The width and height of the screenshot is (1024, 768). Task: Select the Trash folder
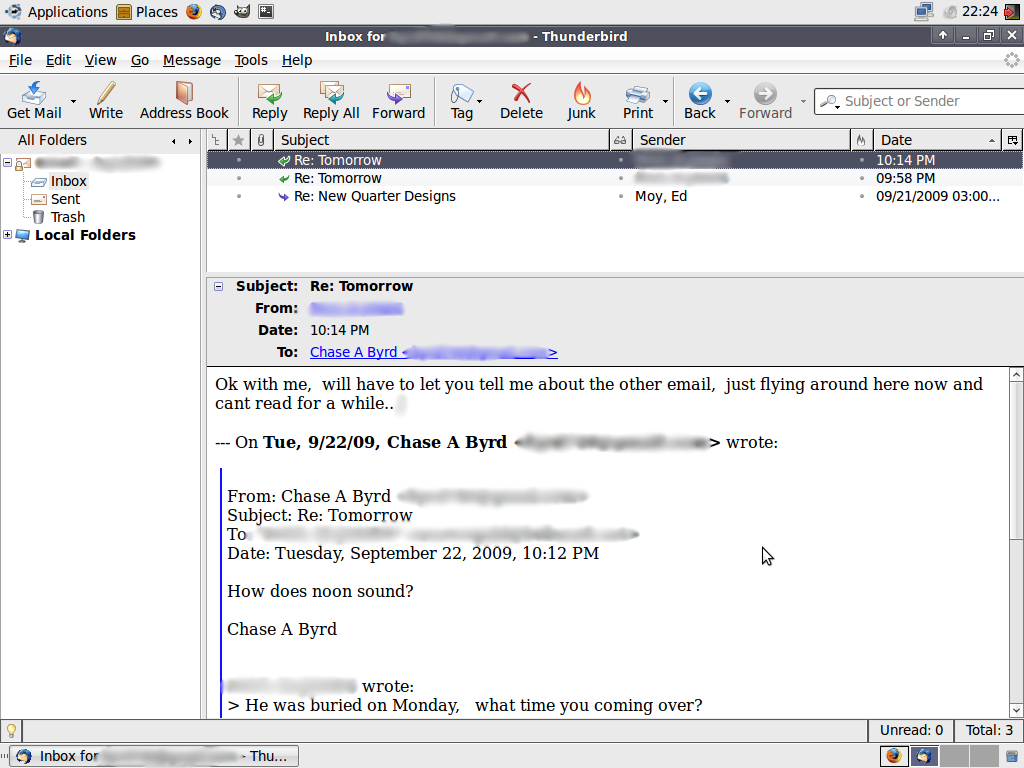click(x=68, y=217)
